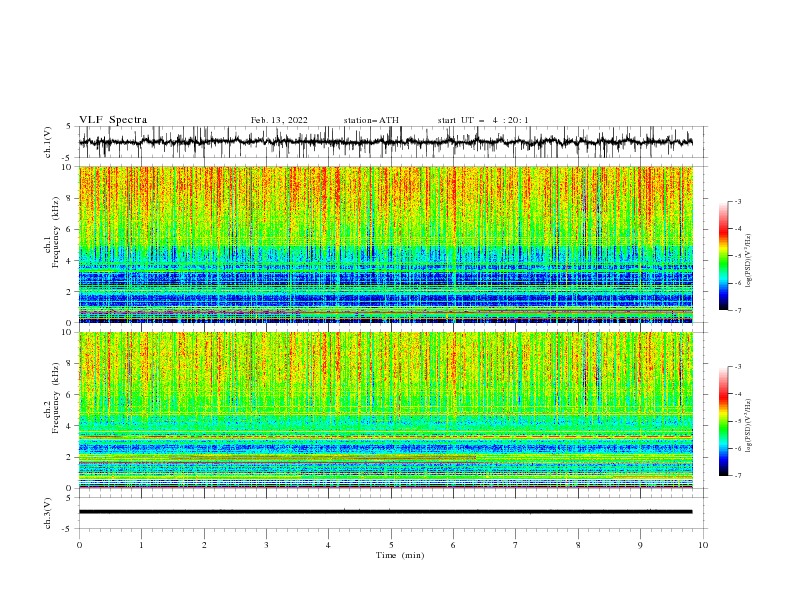Click the "-5" tick on ch.2 colorbar
The width and height of the screenshot is (792, 612).
coord(737,421)
